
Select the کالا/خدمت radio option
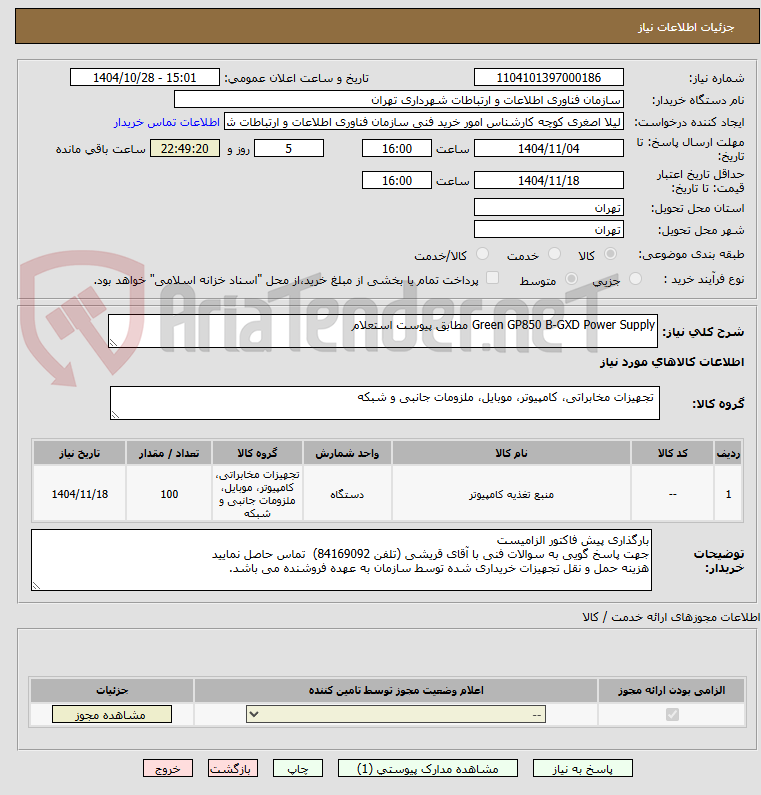tap(483, 254)
